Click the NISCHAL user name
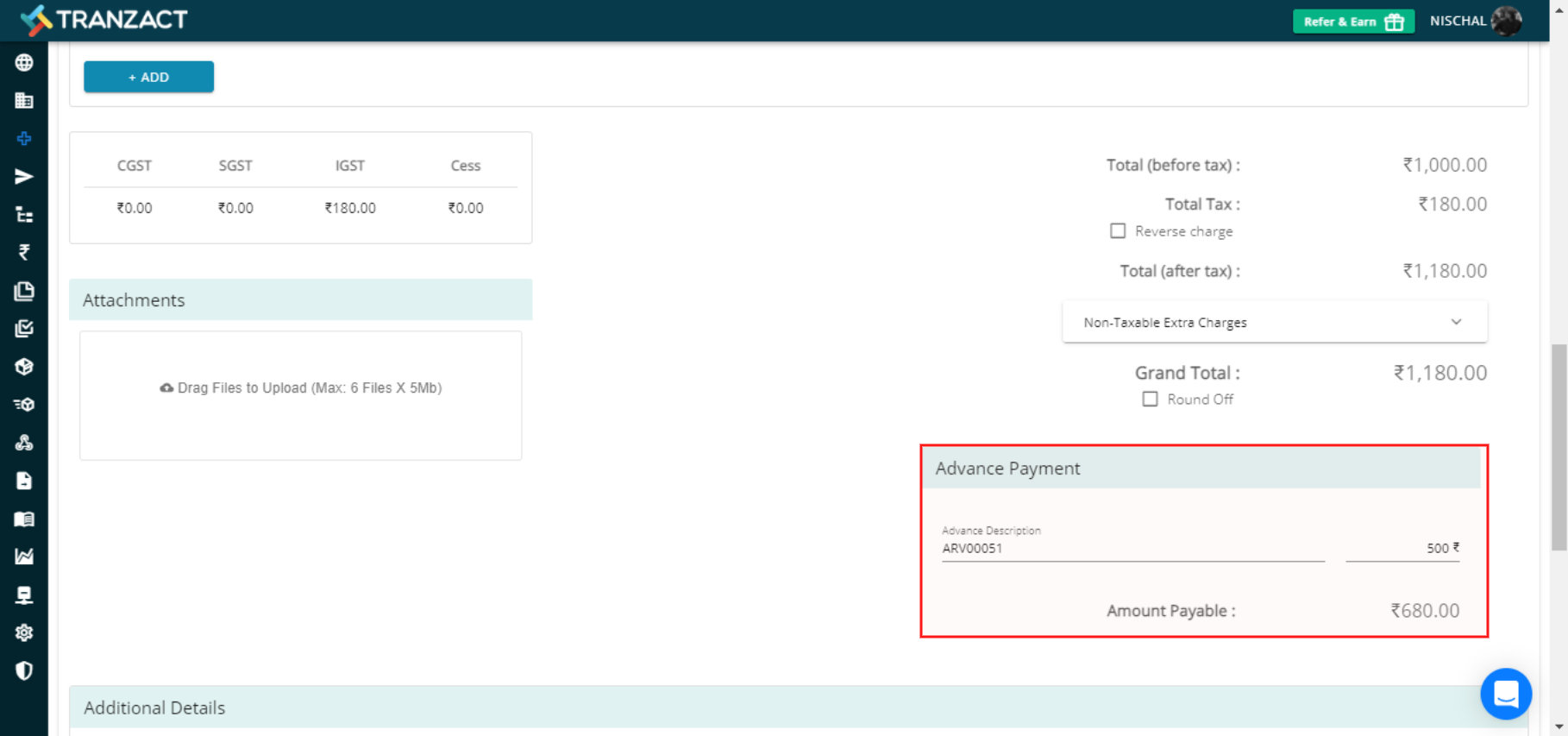Image resolution: width=1568 pixels, height=736 pixels. click(x=1458, y=21)
